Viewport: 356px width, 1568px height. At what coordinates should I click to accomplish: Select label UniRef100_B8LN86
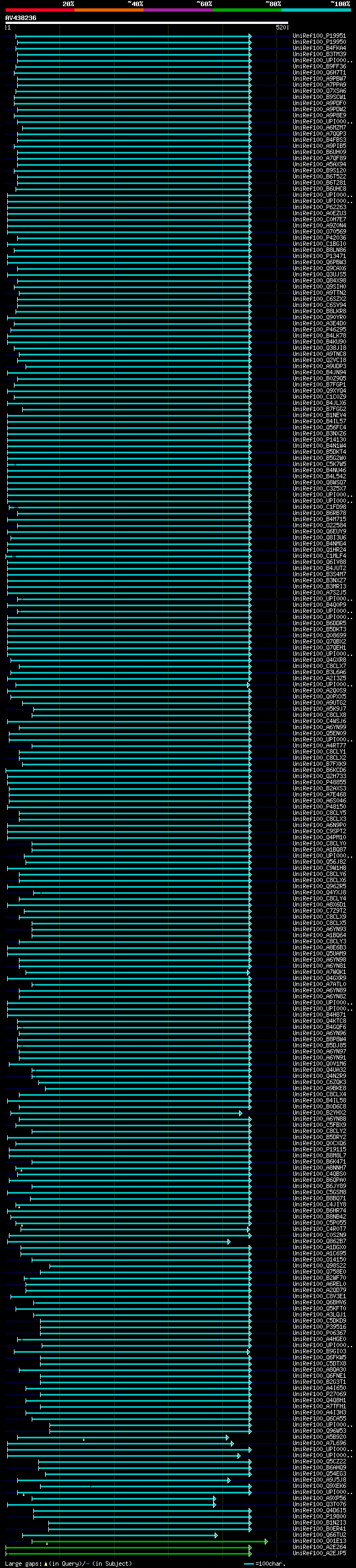(319, 250)
